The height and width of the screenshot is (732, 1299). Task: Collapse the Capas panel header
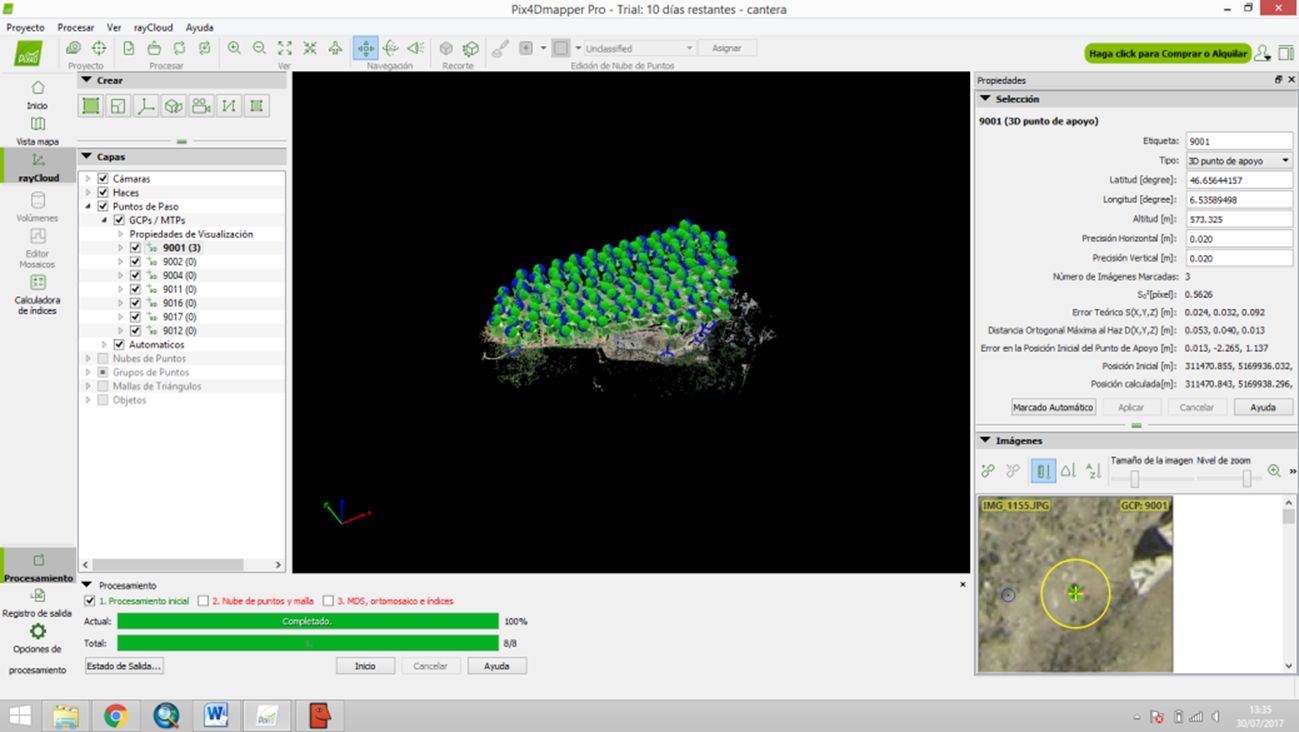pos(87,156)
